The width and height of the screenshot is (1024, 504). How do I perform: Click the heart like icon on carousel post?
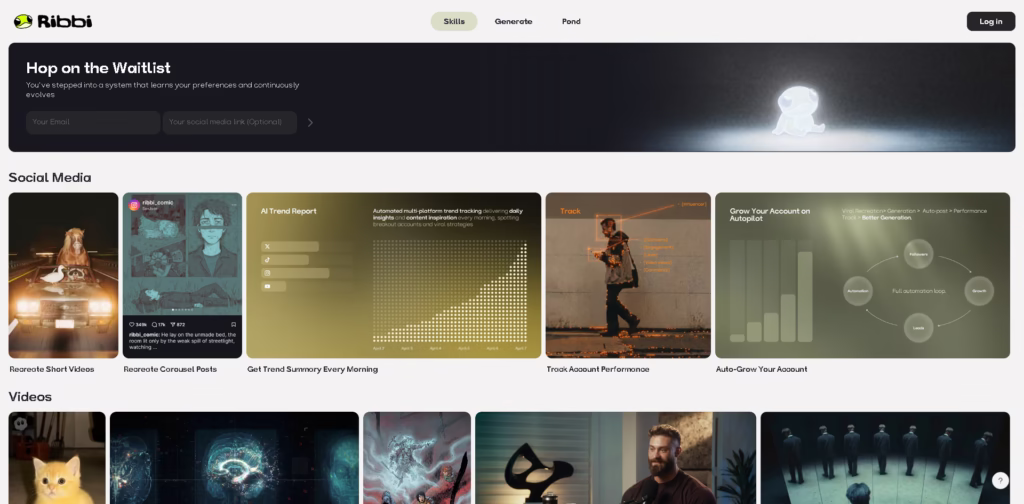pyautogui.click(x=132, y=325)
